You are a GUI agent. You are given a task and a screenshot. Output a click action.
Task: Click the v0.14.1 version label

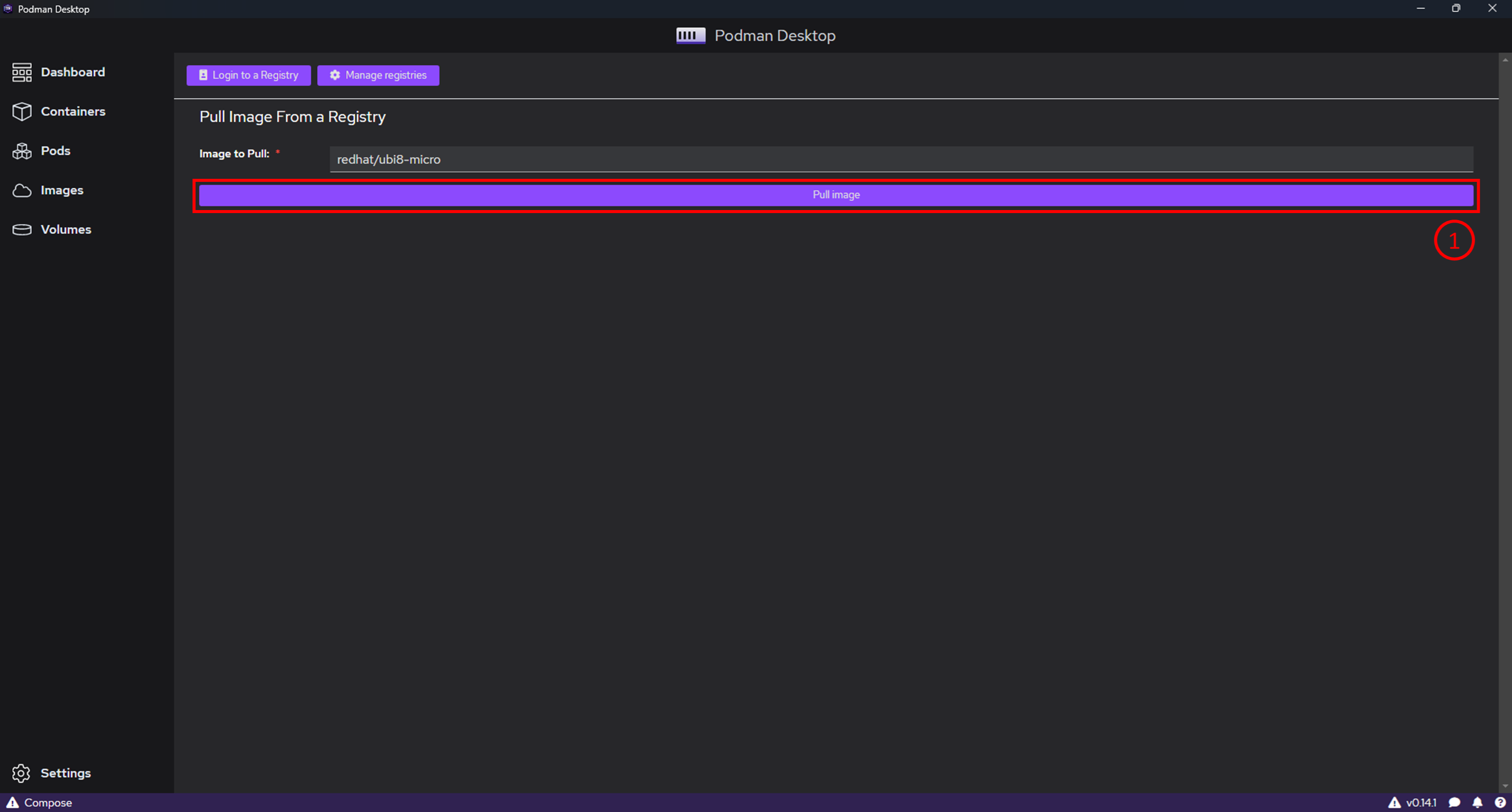[x=1421, y=802]
